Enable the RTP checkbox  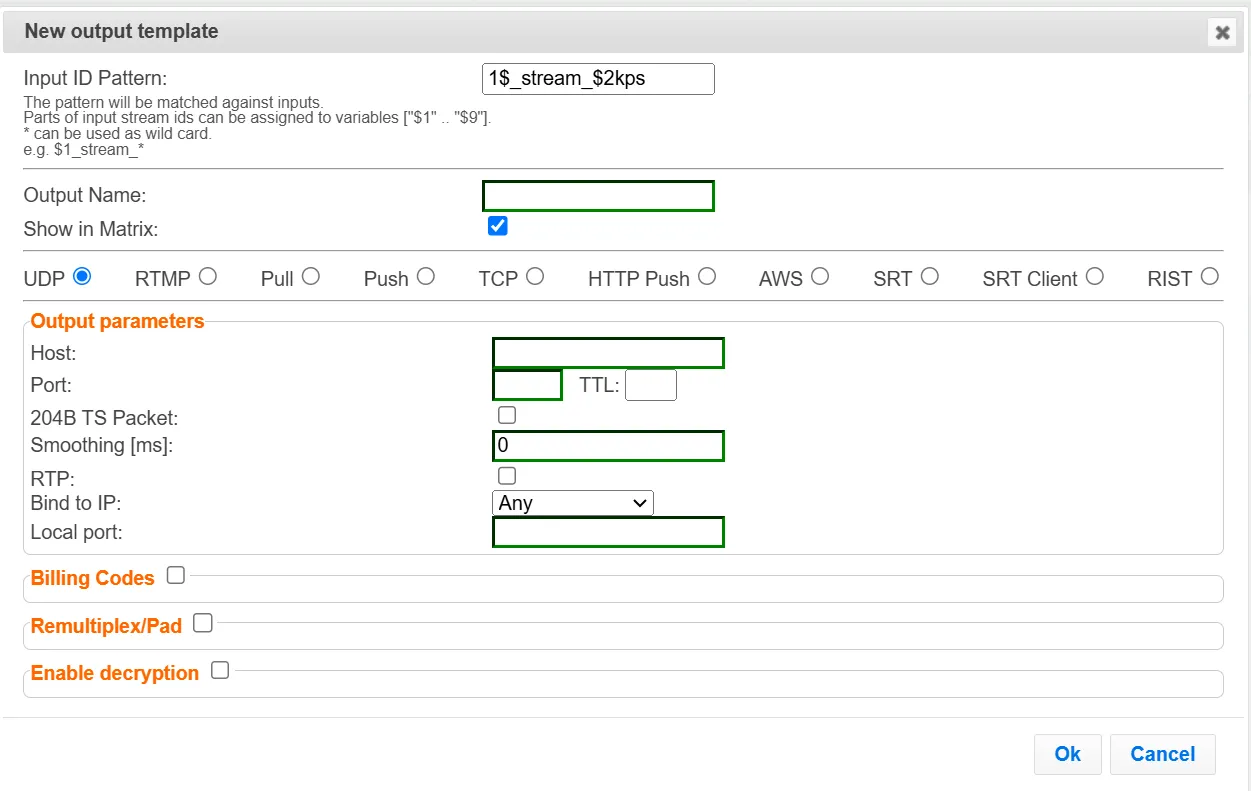(507, 476)
